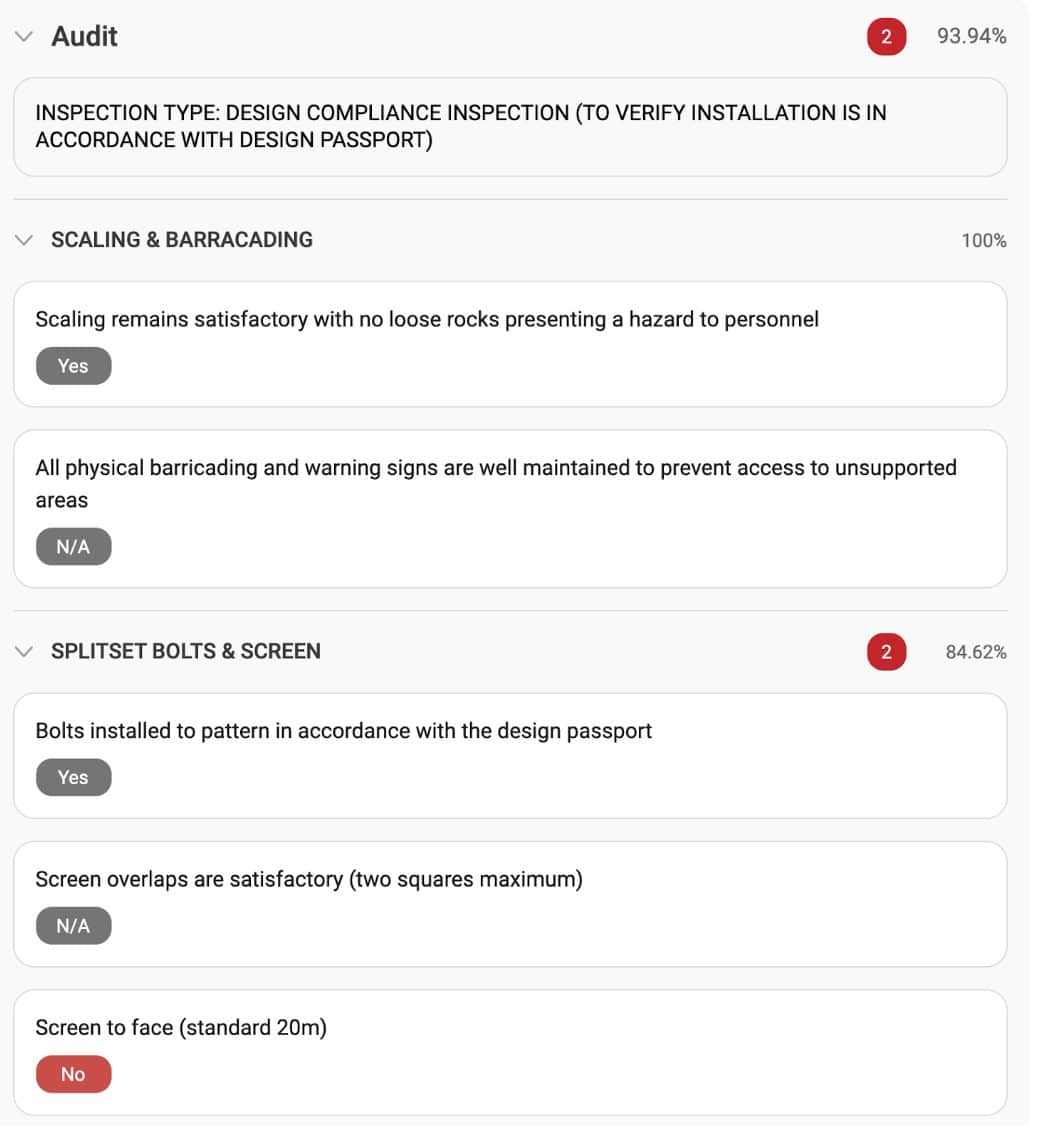The height and width of the screenshot is (1128, 1038).
Task: Select N/A answer under physical barricading question
Action: pos(73,547)
